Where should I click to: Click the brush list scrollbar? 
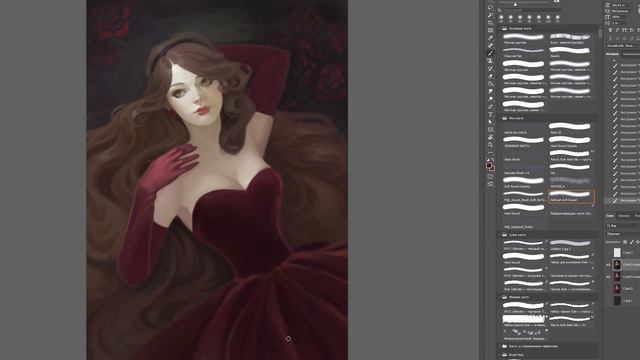point(600,33)
